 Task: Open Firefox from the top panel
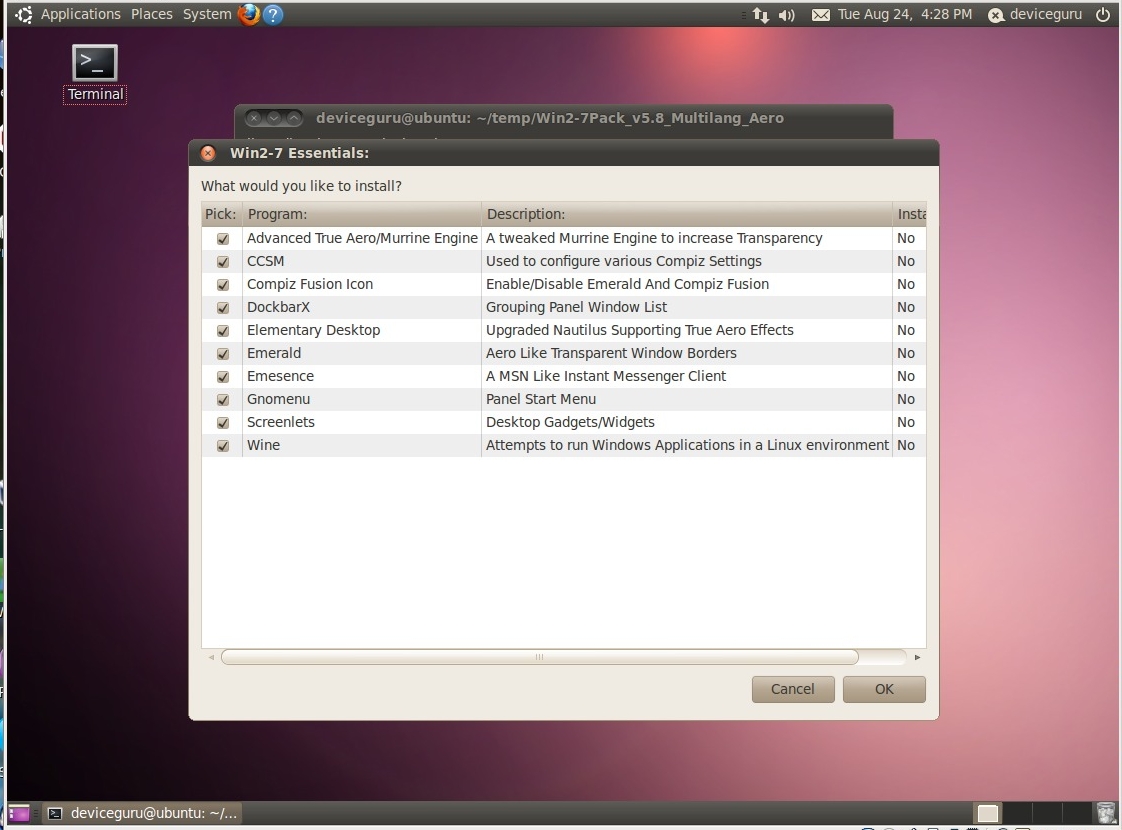[248, 14]
